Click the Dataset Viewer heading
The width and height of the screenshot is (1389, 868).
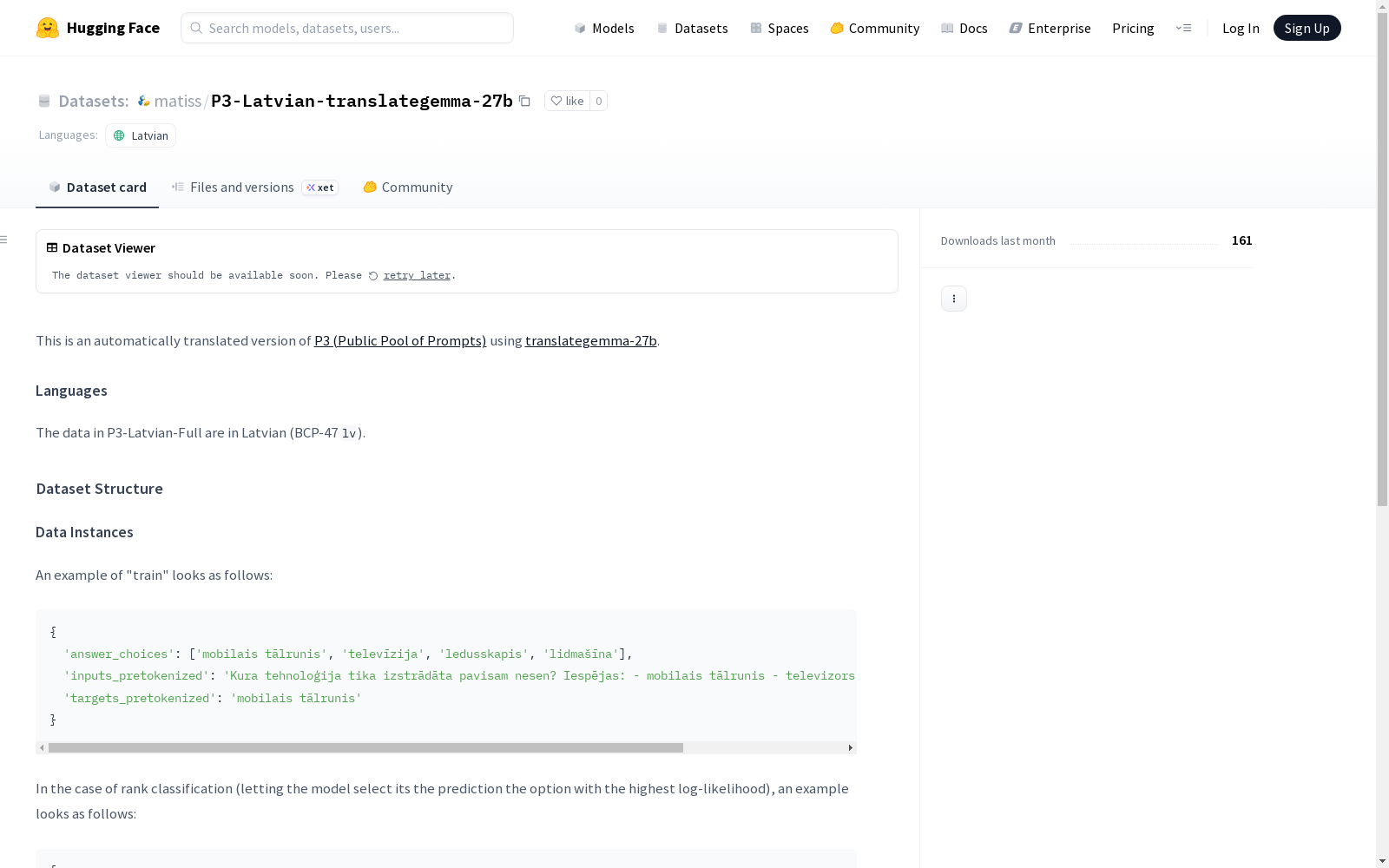coord(109,247)
